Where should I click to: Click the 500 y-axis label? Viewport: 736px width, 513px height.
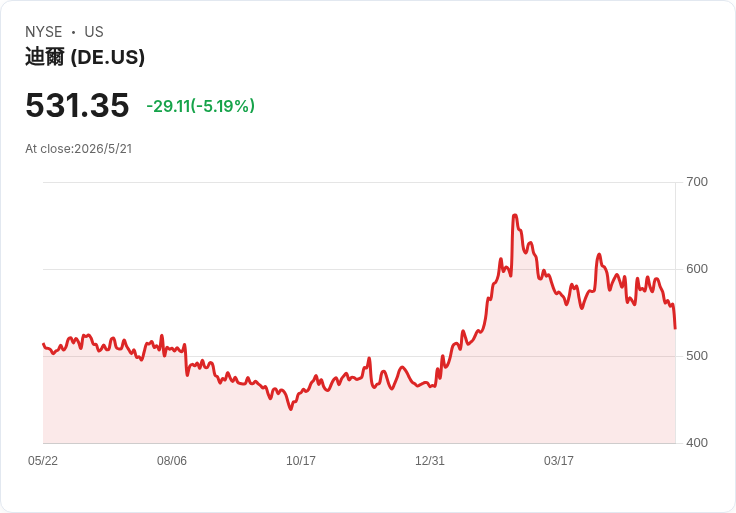[x=697, y=356]
